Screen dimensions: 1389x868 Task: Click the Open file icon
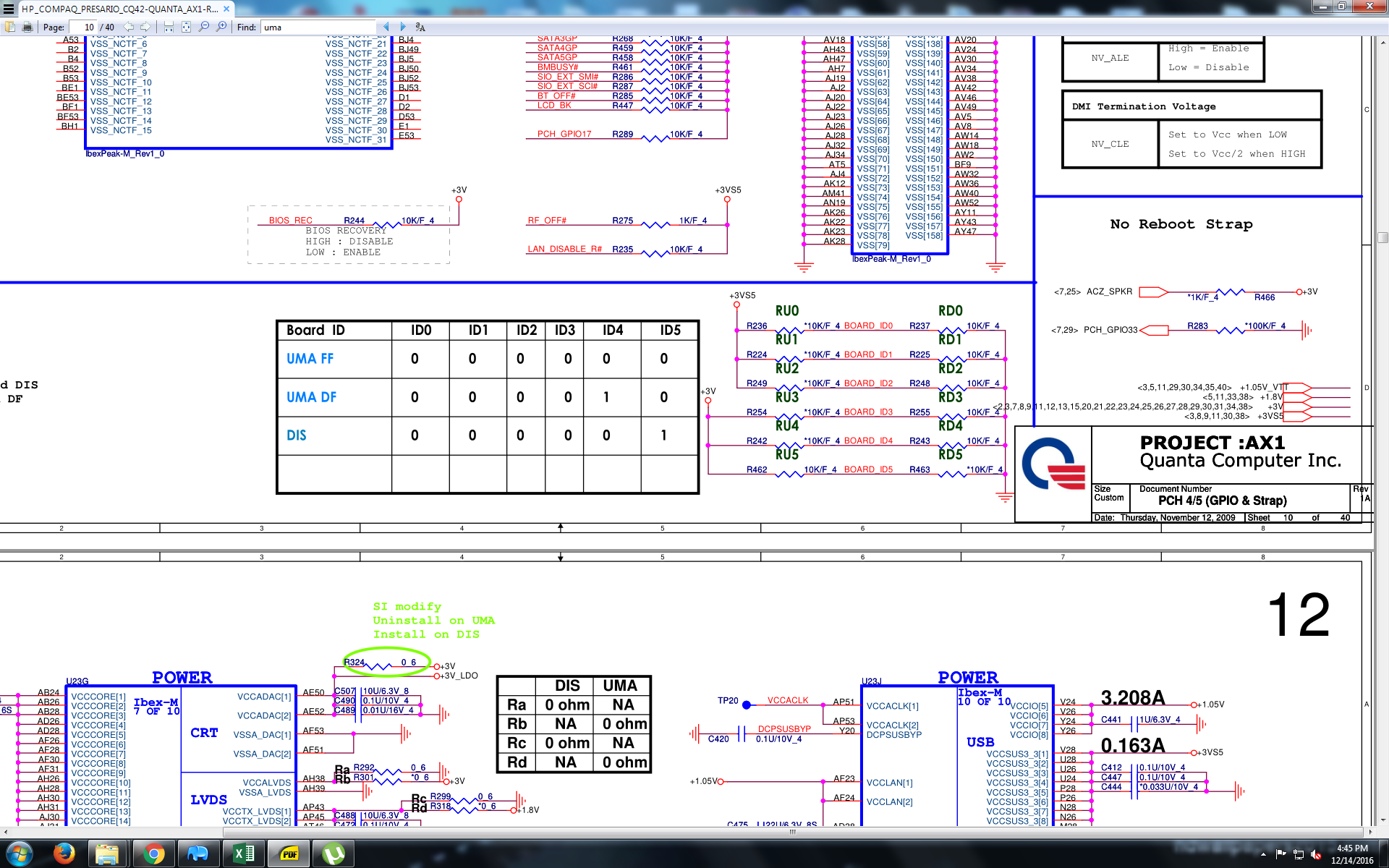coord(10,27)
